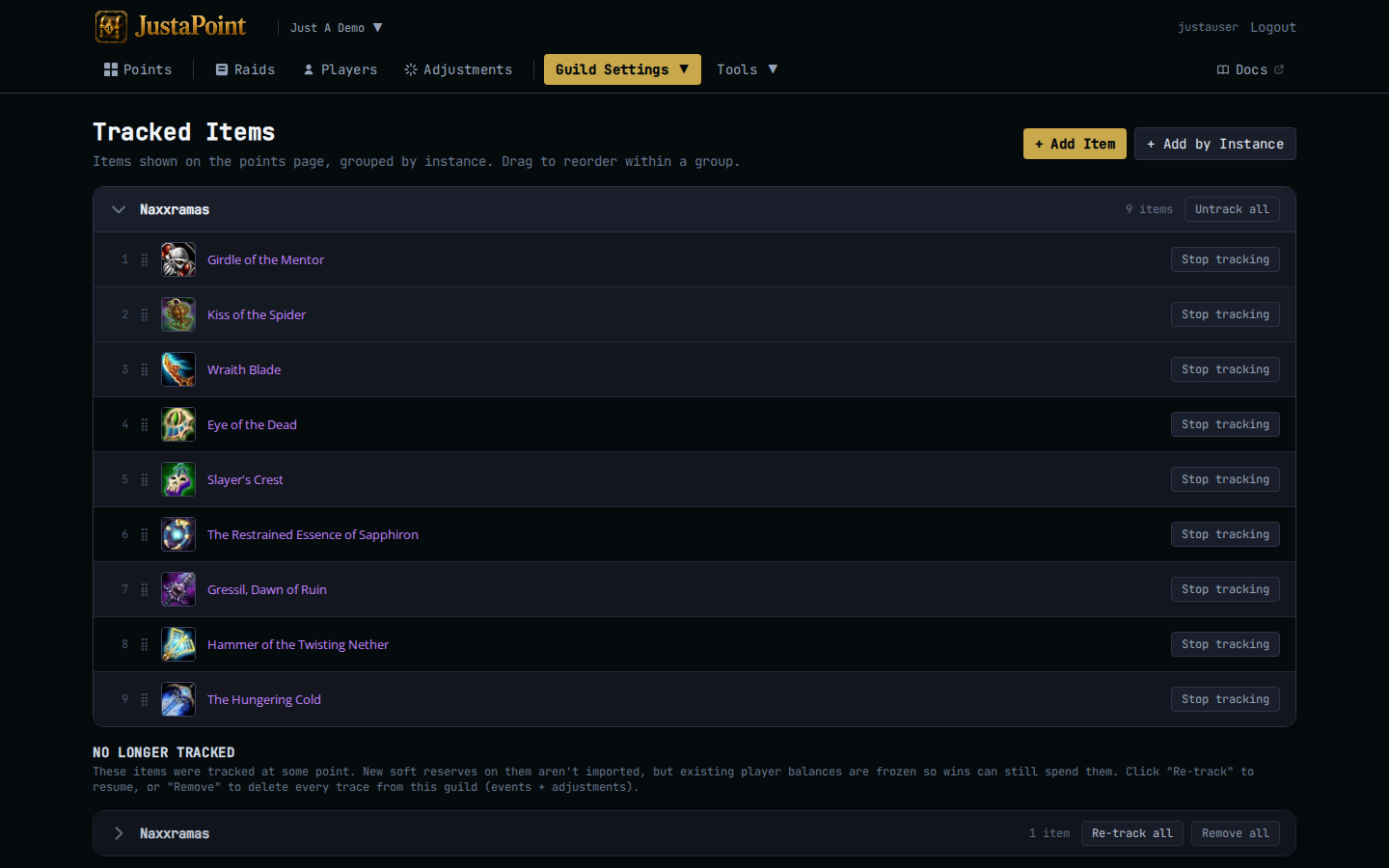Open the Eye of the Dead link
This screenshot has width=1389, height=868.
252,424
